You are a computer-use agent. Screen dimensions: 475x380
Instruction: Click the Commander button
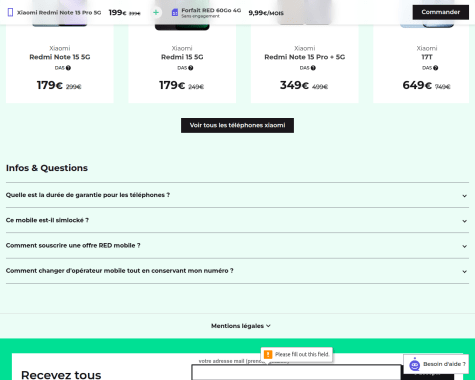(440, 12)
